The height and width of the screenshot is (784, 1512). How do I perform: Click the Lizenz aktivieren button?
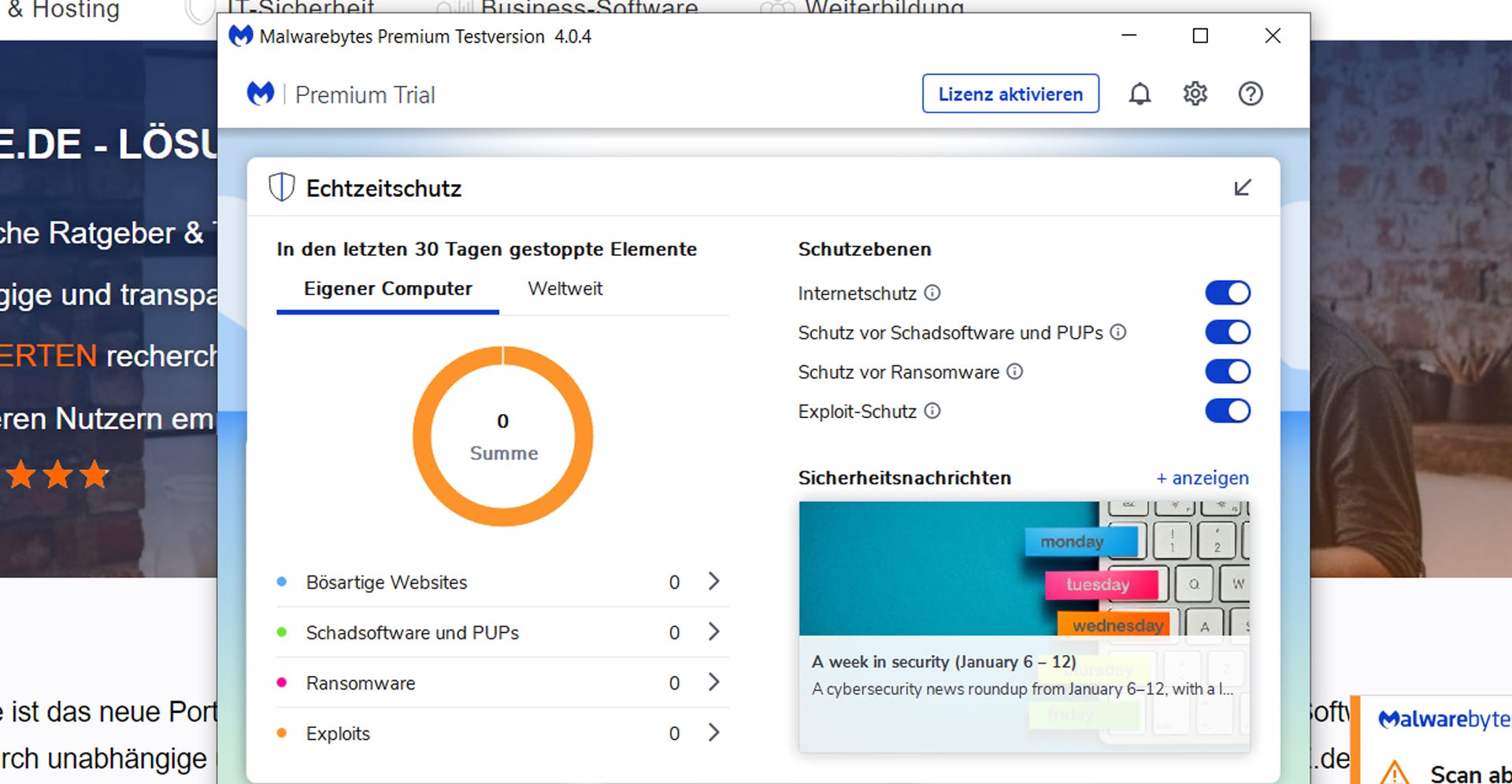(1010, 94)
